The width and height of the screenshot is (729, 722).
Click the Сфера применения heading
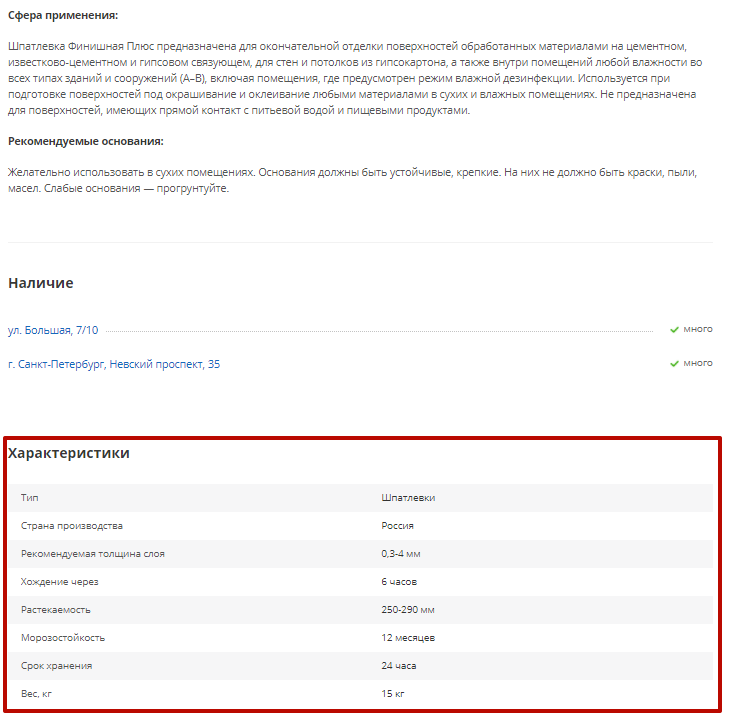point(63,15)
